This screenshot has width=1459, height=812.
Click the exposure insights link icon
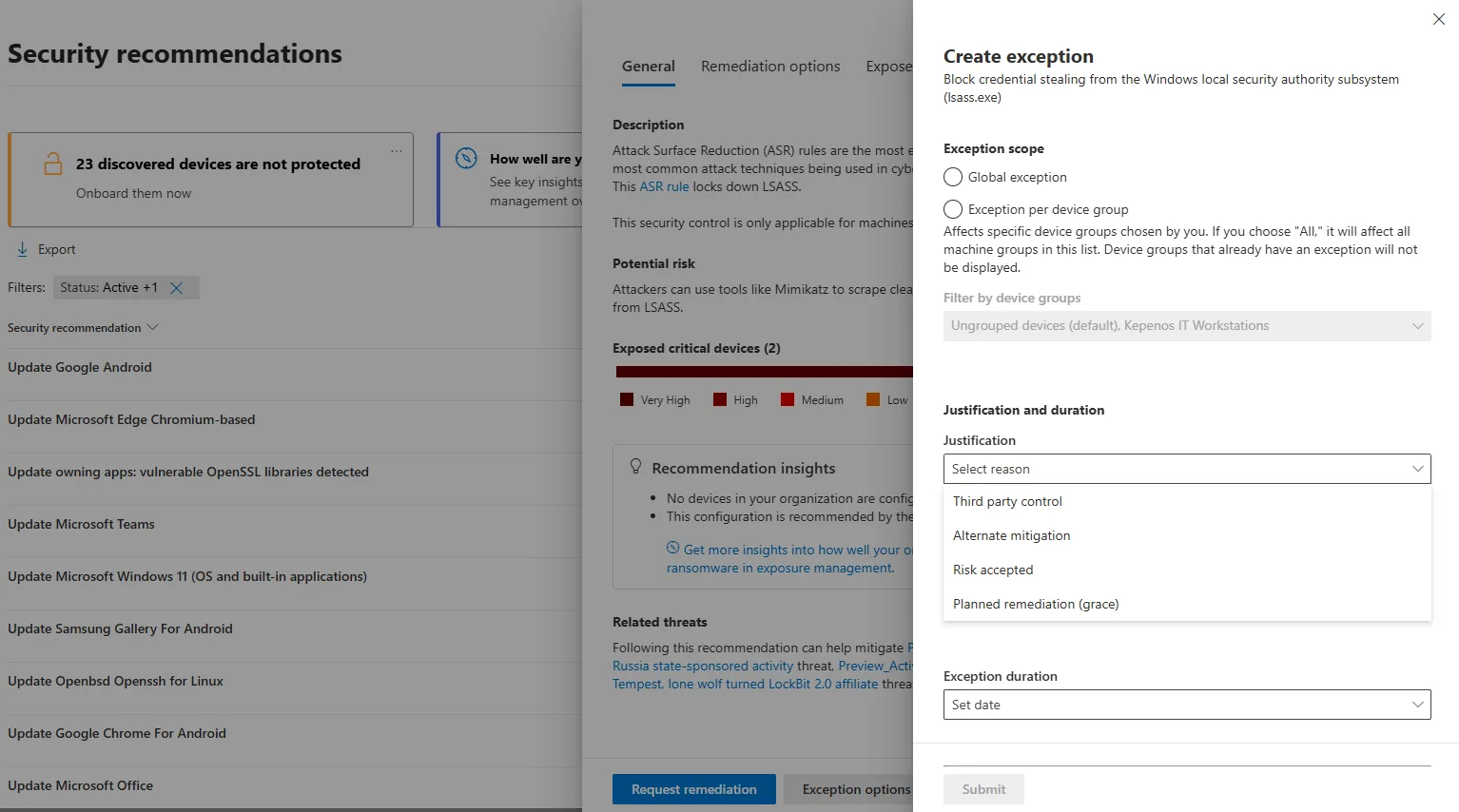(673, 548)
